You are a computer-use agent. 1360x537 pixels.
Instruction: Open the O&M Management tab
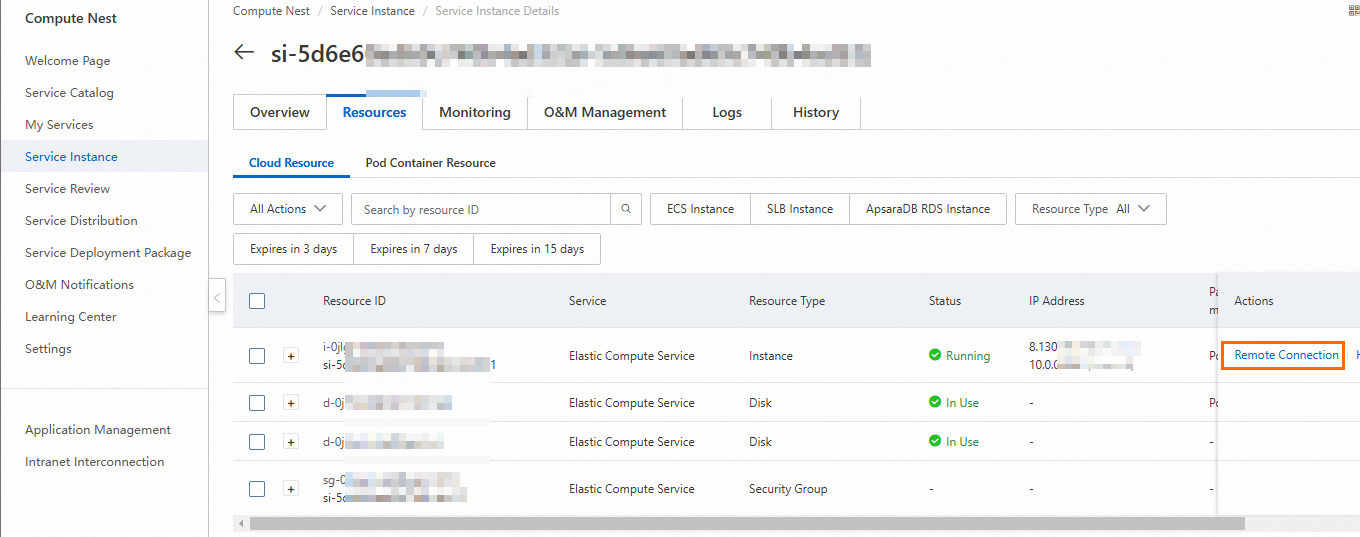[x=605, y=112]
